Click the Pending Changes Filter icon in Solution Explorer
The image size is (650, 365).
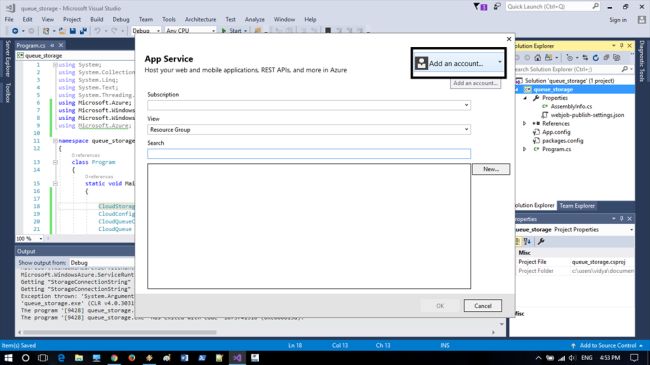tap(570, 58)
